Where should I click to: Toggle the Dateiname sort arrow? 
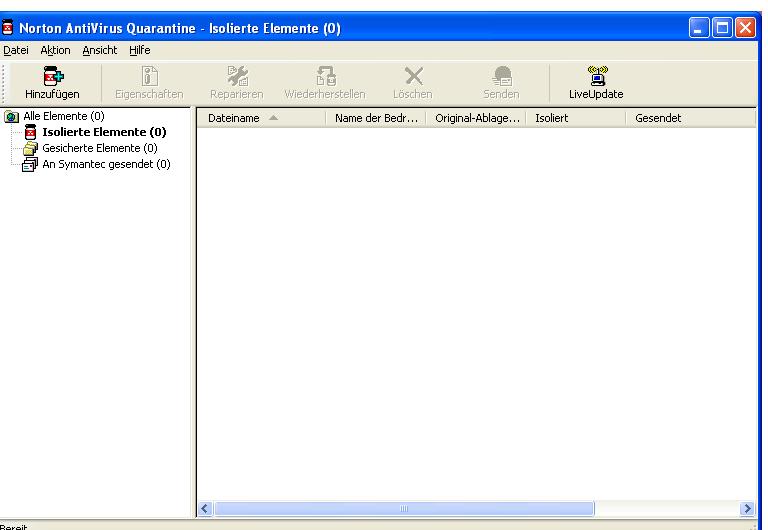coord(273,118)
